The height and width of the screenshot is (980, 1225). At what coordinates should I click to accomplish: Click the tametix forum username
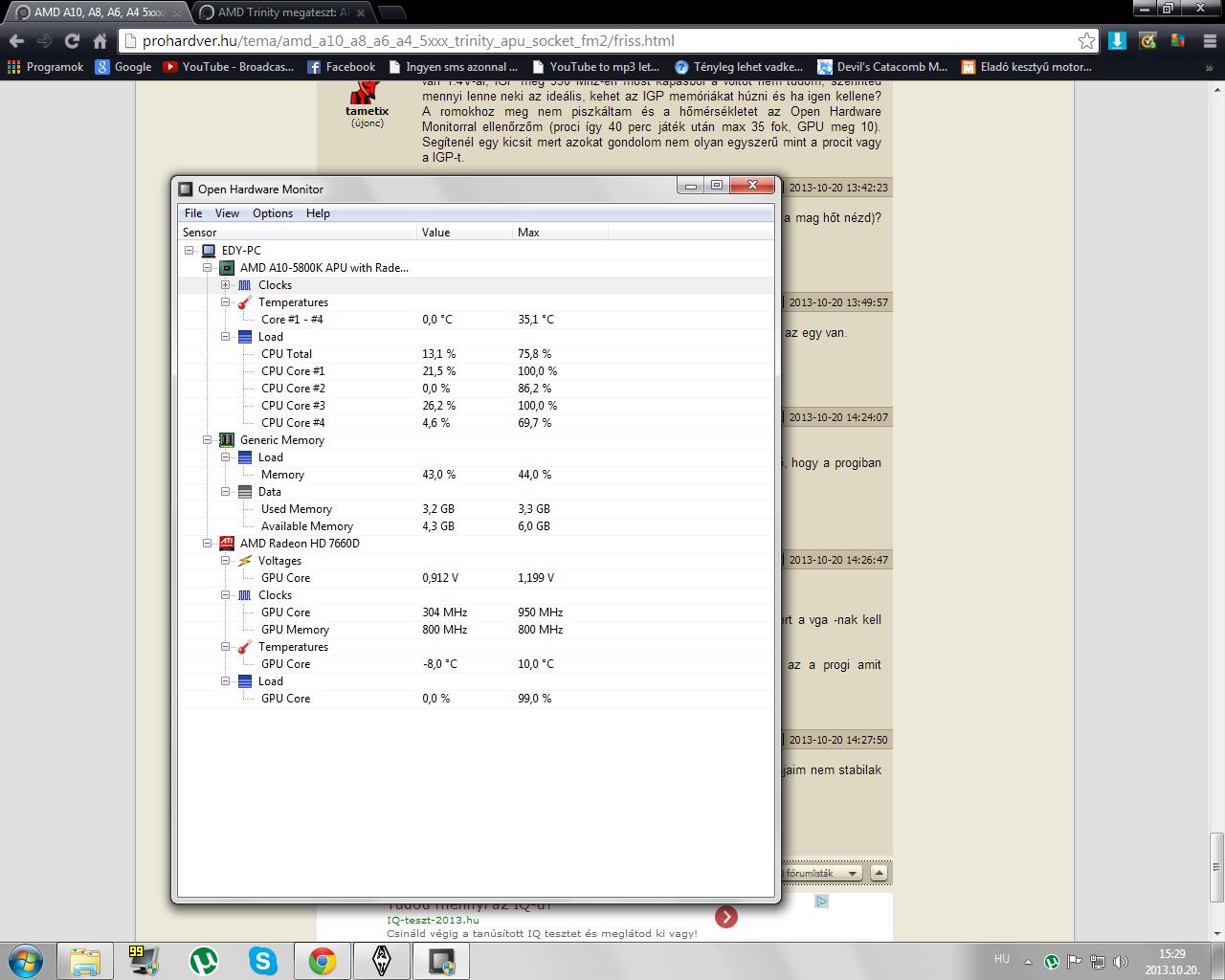coord(367,111)
